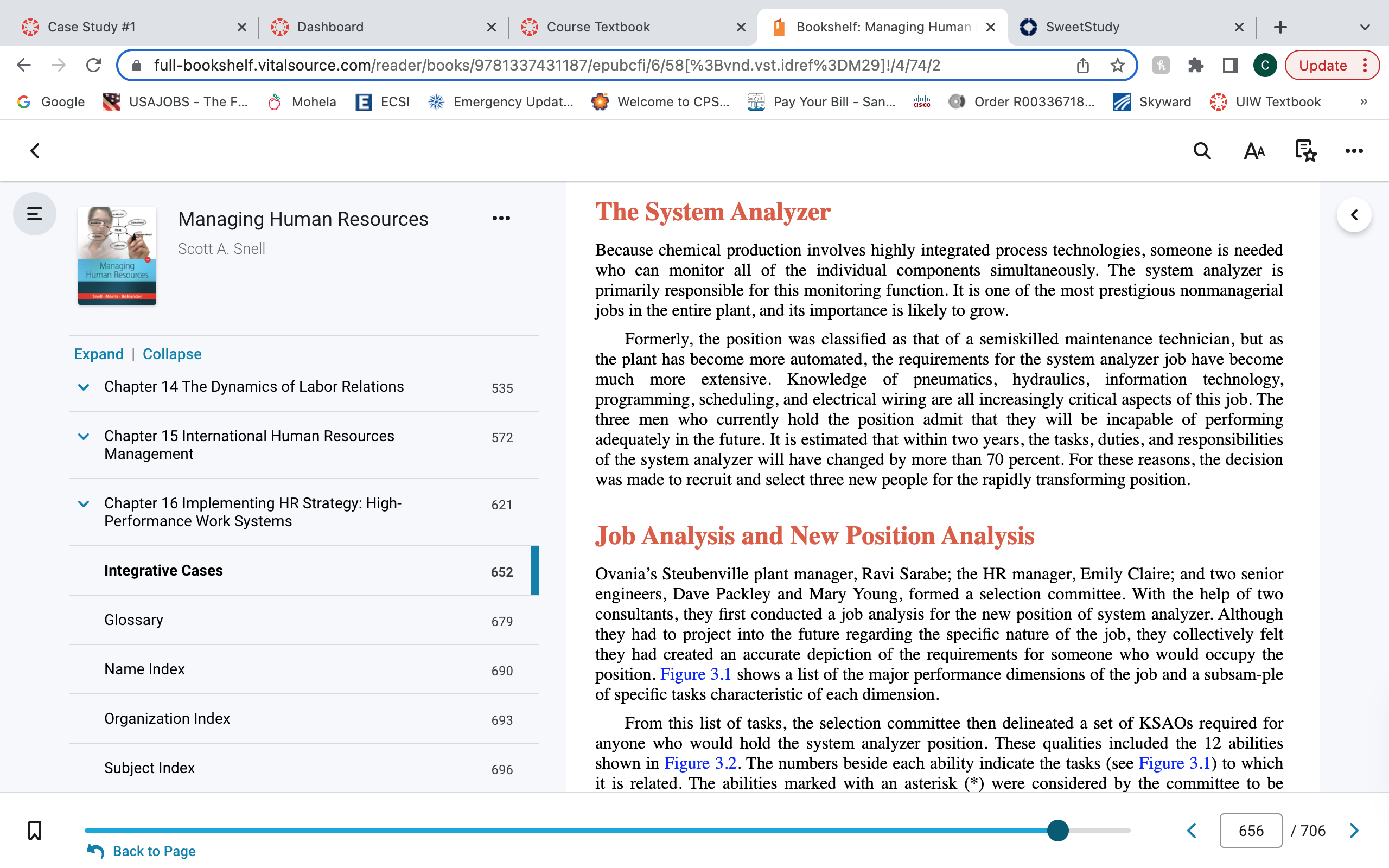Collapse the right side panel arrow

pos(1354,215)
